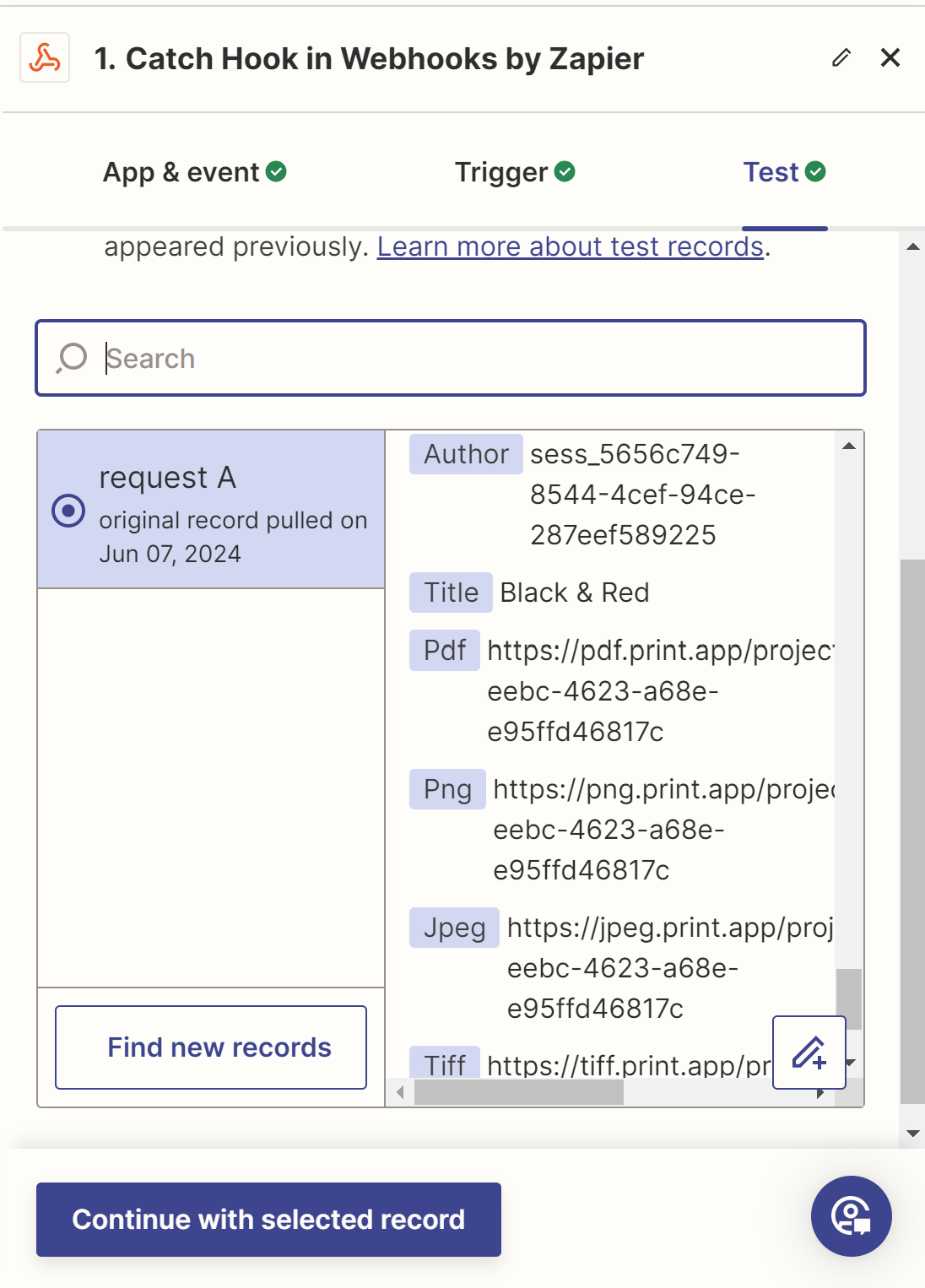Open Learn more about test records link

point(571,246)
